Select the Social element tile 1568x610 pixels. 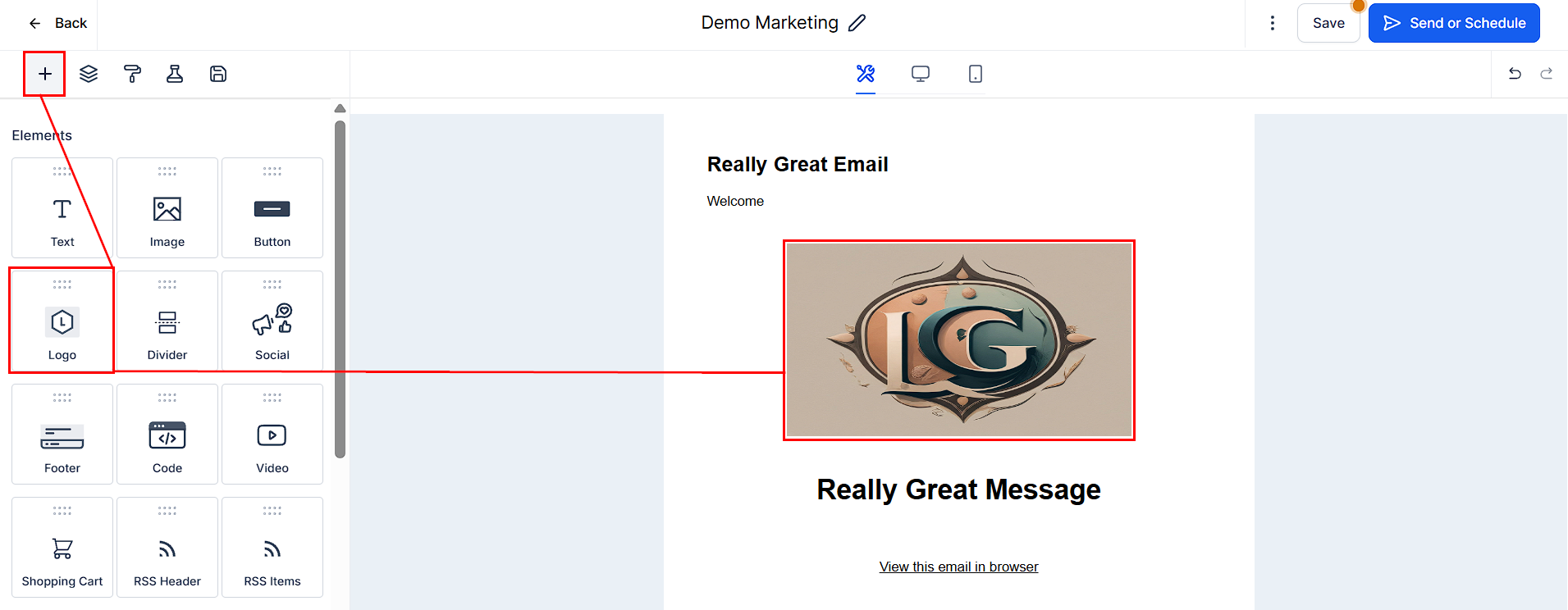click(x=272, y=321)
